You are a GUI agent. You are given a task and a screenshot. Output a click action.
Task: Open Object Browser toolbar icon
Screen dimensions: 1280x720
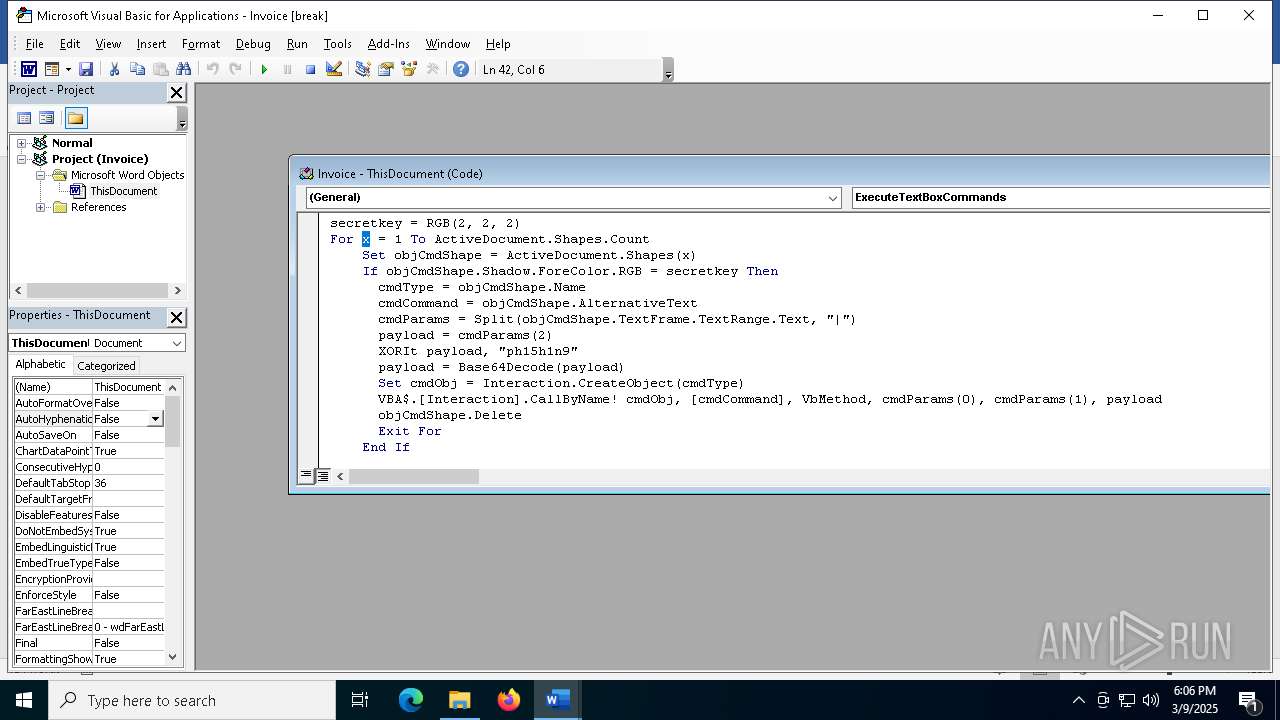[408, 69]
